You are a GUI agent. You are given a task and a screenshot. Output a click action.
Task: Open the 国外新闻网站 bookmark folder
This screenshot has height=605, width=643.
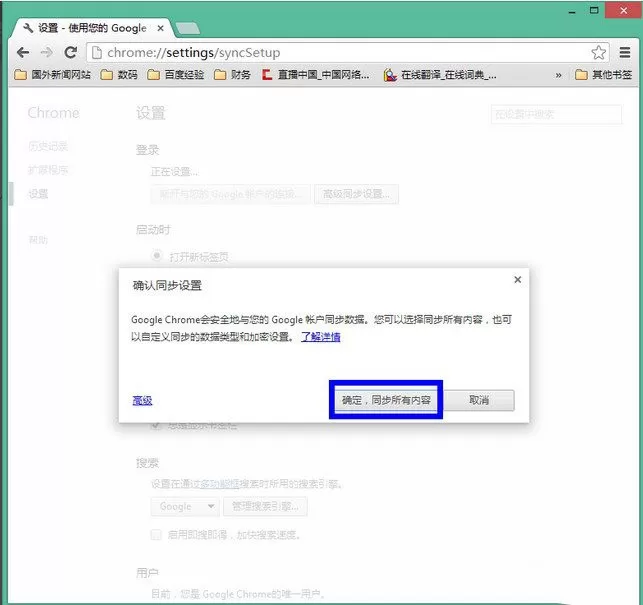[x=52, y=75]
